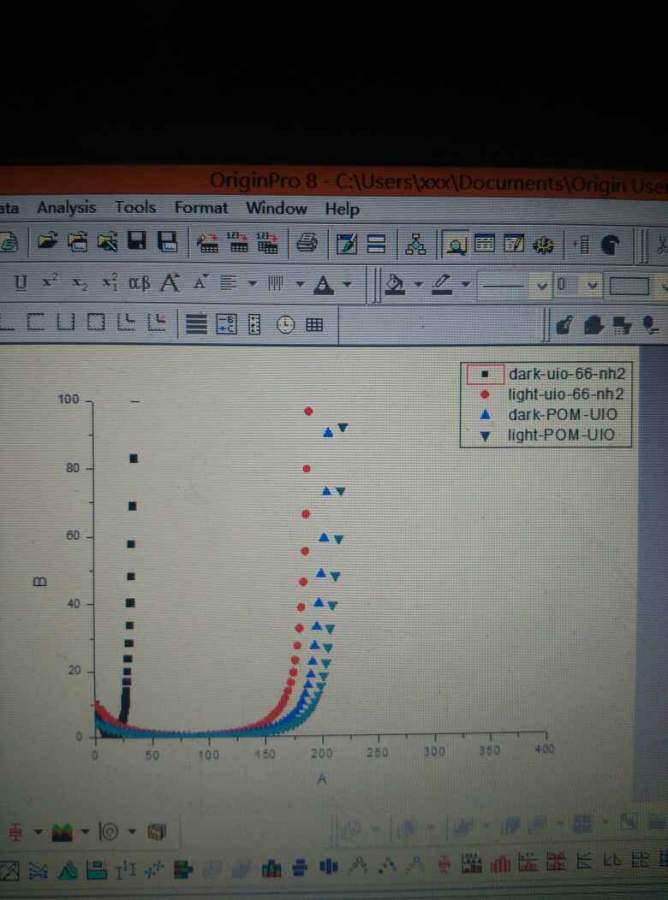The height and width of the screenshot is (900, 668).
Task: Toggle the Command Window button
Action: 514,245
